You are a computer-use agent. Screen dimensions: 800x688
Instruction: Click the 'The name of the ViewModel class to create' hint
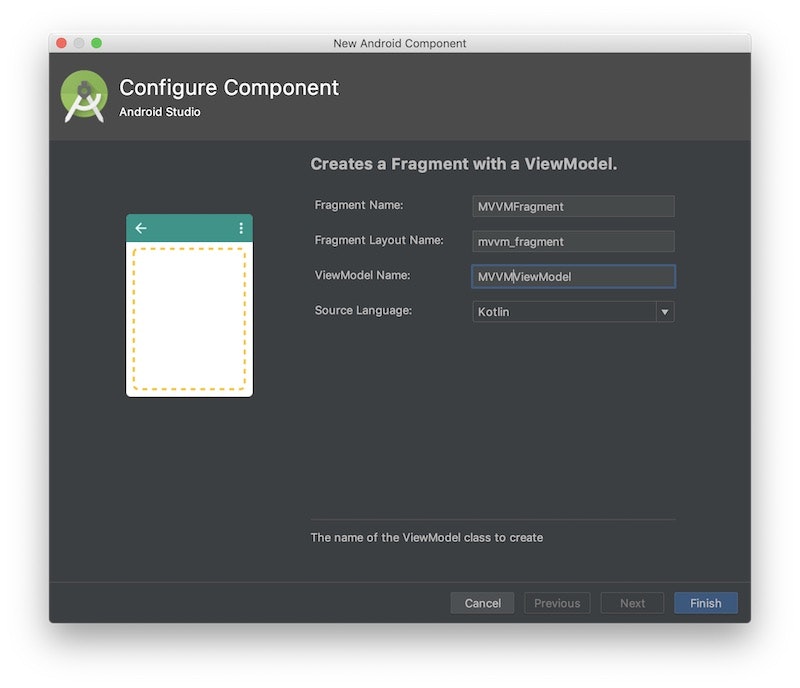(427, 537)
